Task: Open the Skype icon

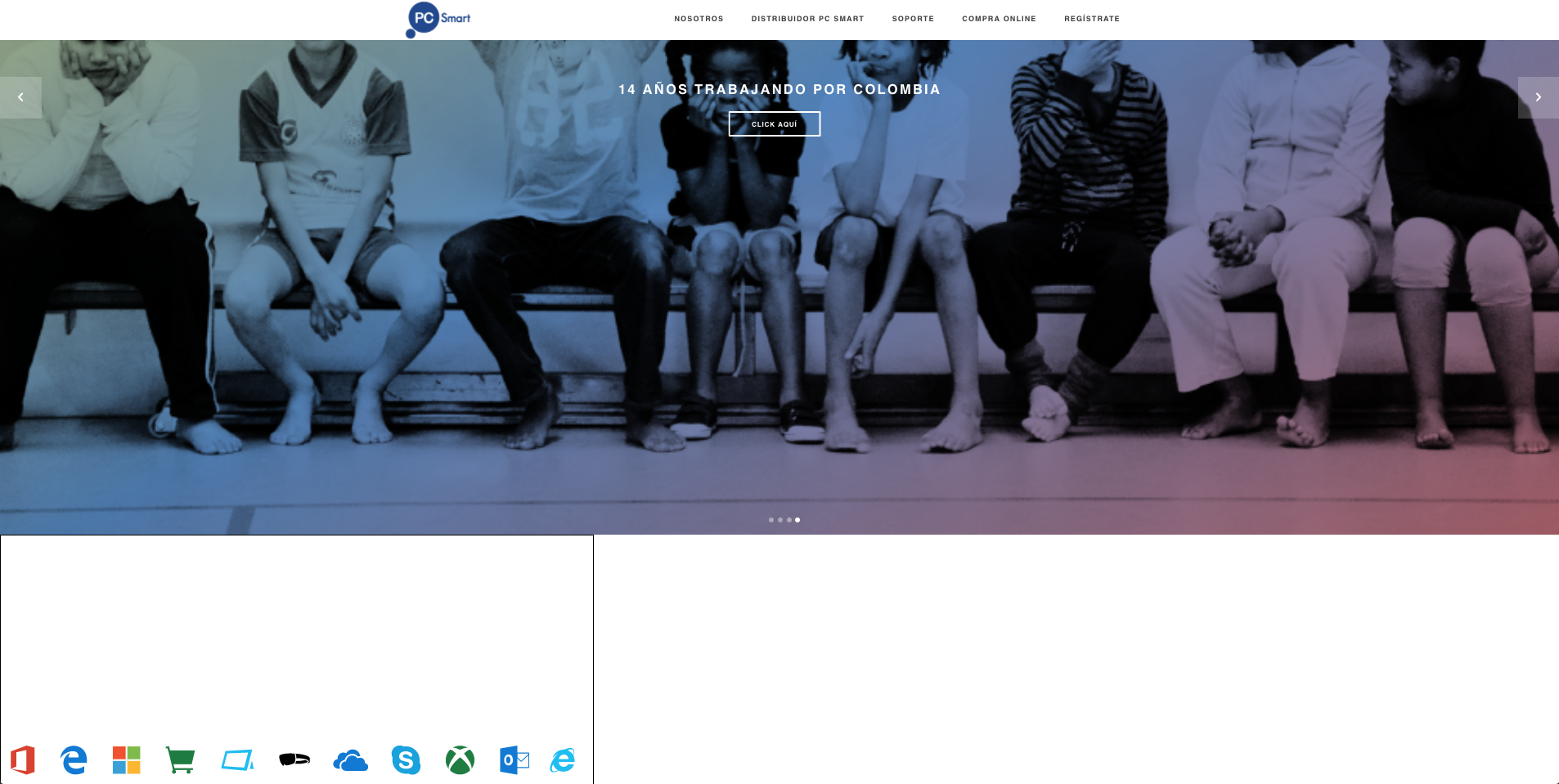Action: pos(406,760)
